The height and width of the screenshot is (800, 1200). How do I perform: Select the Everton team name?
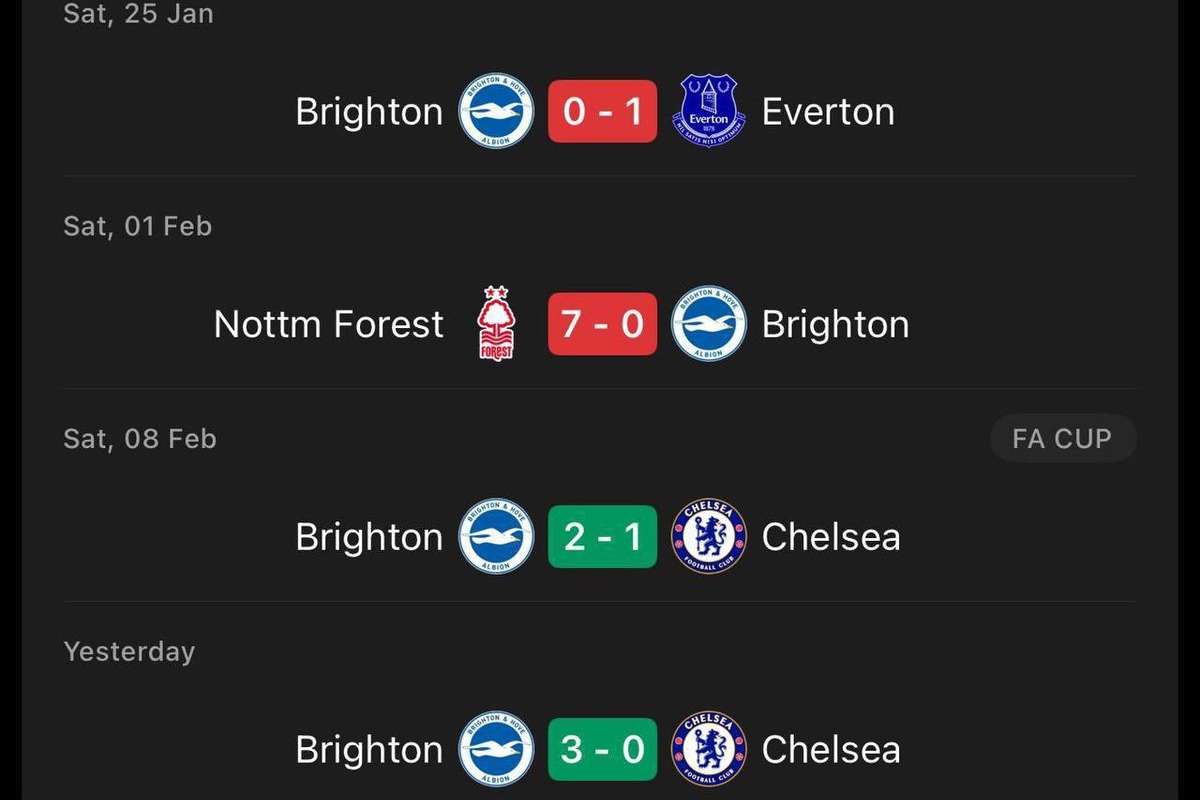click(828, 111)
